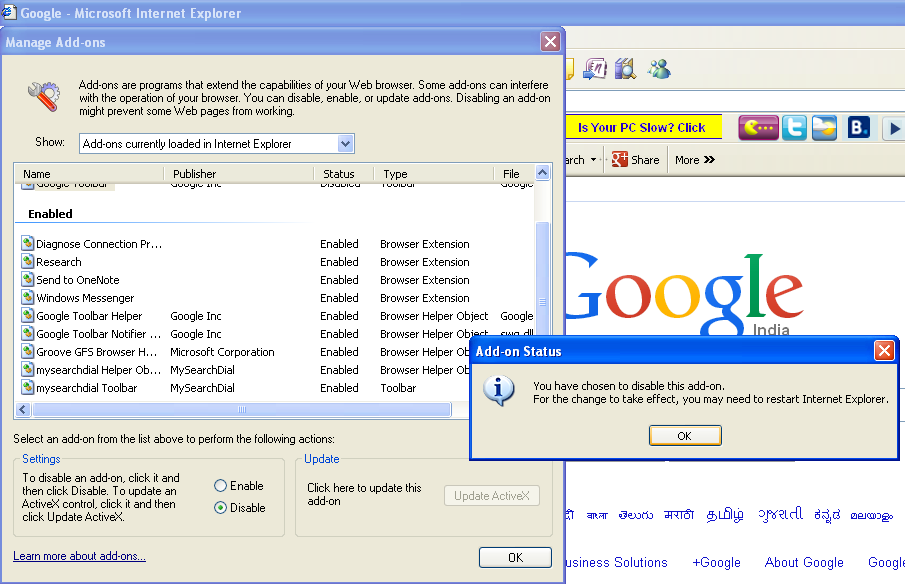Click the Send to OneNote toolbar icon
This screenshot has height=584, width=905.
(597, 69)
